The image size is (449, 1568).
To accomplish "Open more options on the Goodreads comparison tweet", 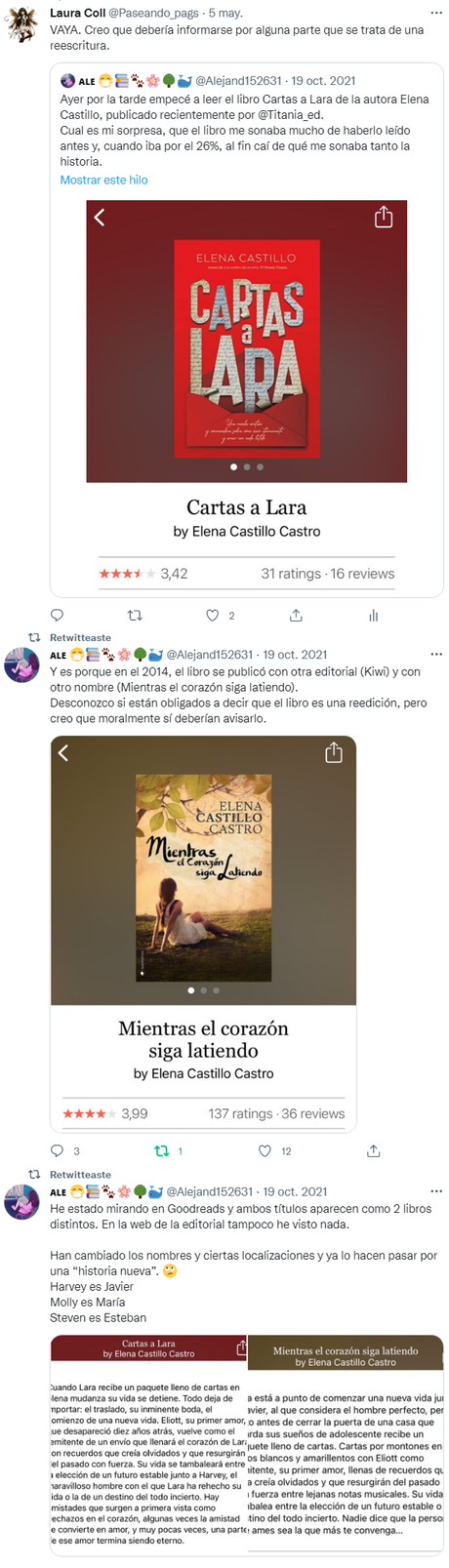I will (x=436, y=1192).
